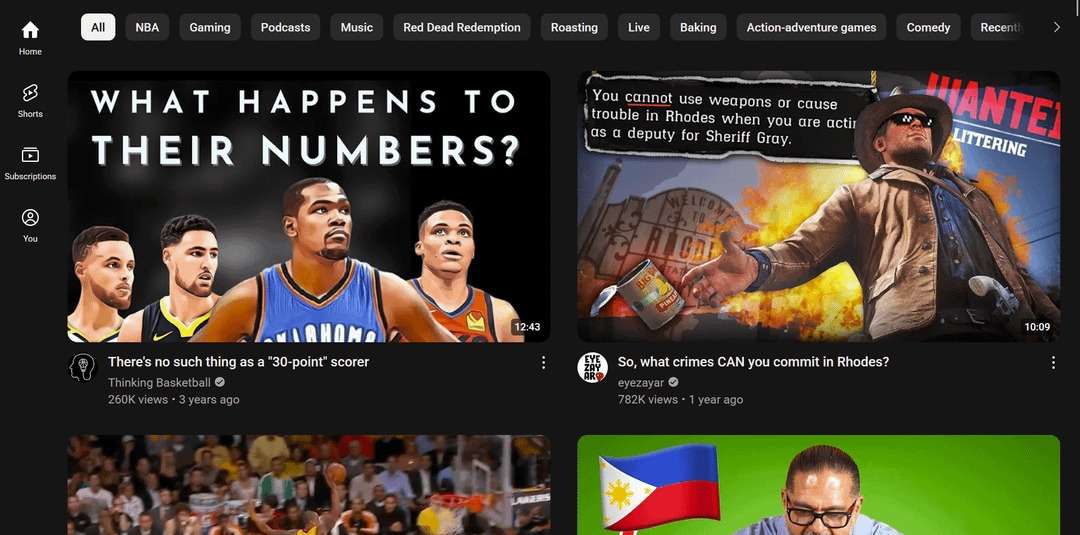Open options menu for the Rhodes crimes video
The width and height of the screenshot is (1080, 535).
(1053, 362)
